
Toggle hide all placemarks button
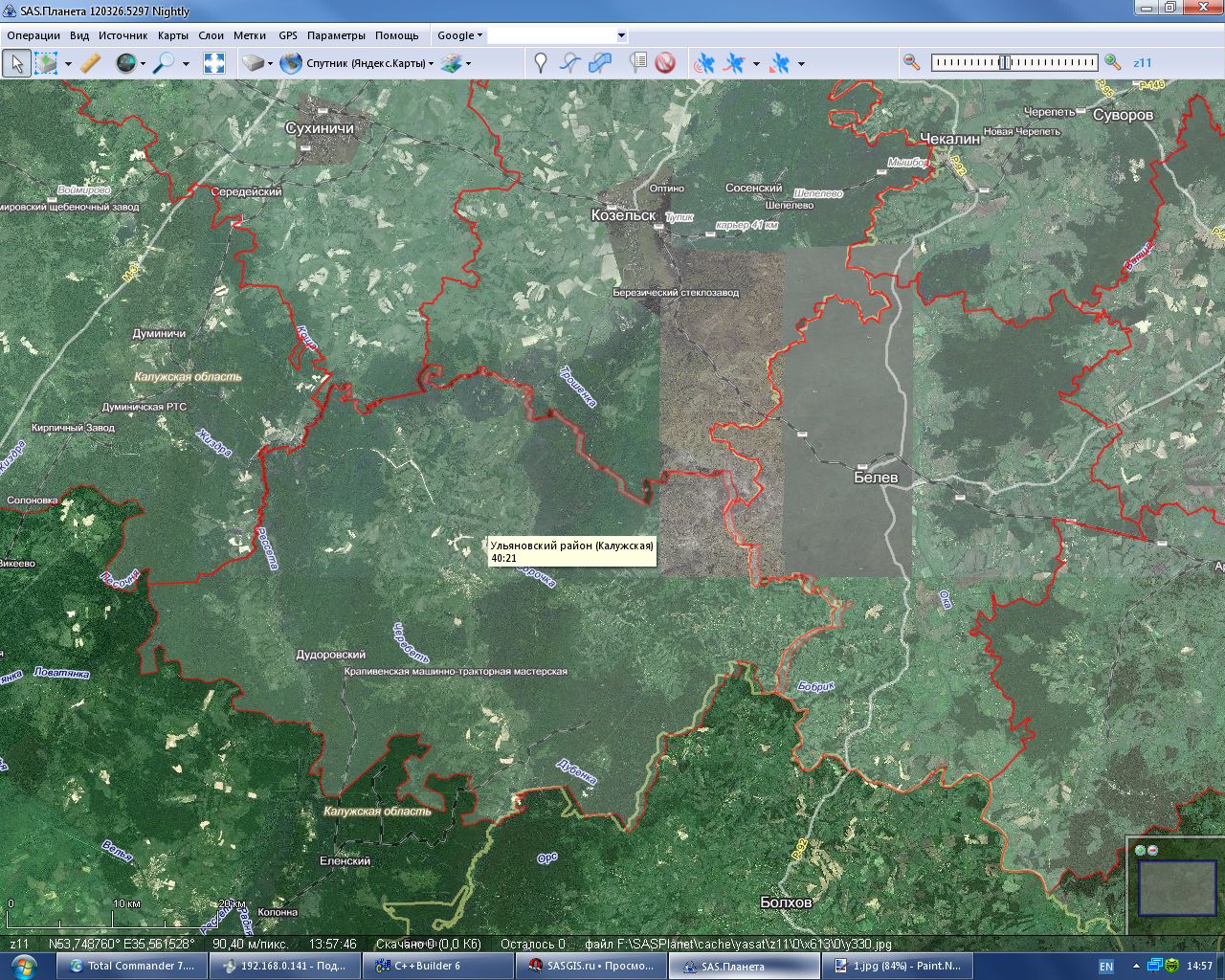point(665,63)
